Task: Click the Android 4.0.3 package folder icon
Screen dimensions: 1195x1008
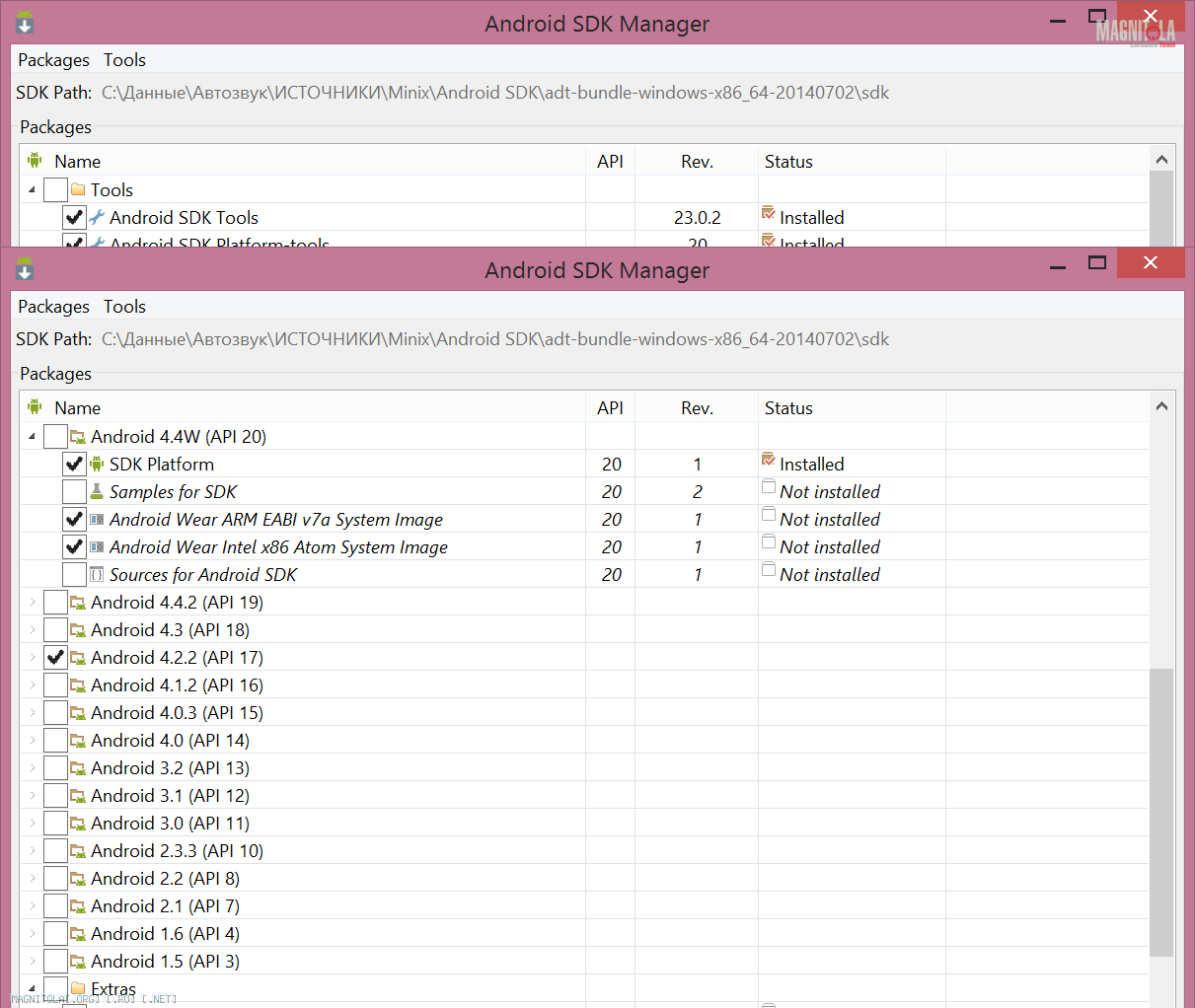Action: [78, 712]
